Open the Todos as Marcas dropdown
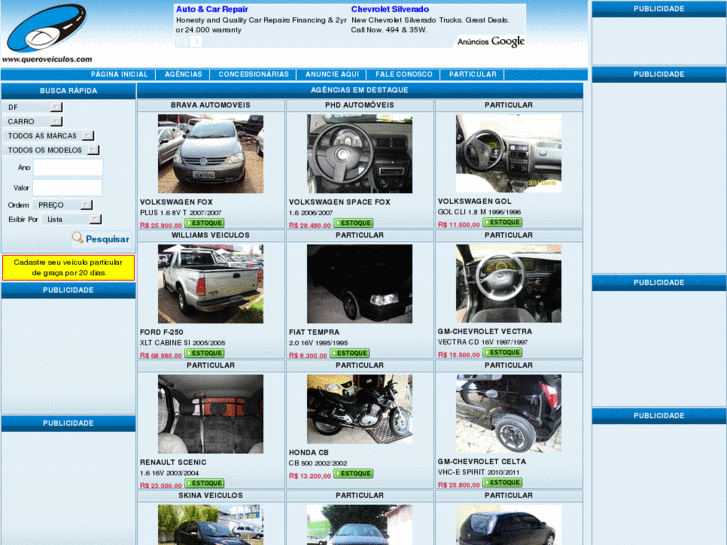The height and width of the screenshot is (545, 727). (88, 136)
